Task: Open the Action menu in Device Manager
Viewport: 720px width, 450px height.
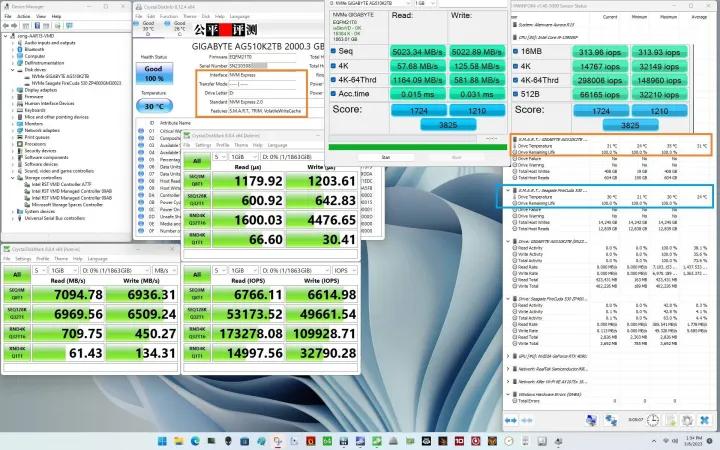Action: pos(21,16)
